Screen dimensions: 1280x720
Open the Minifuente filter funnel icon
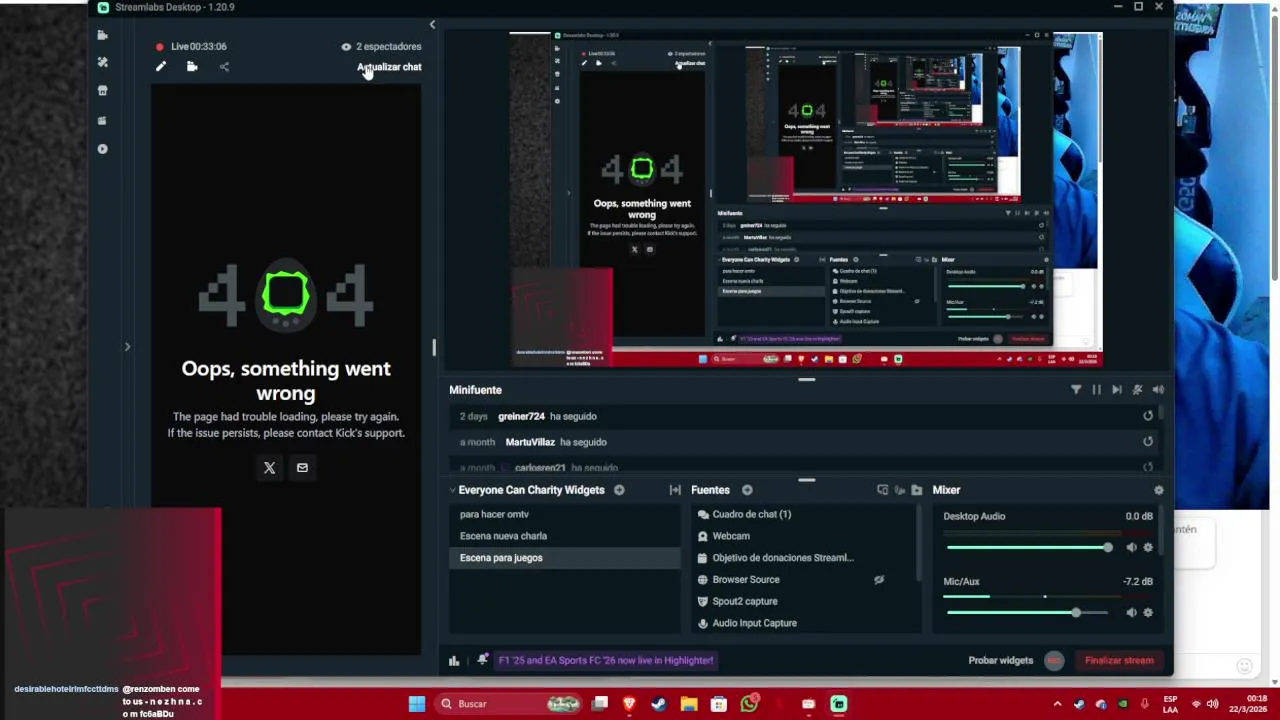[x=1076, y=390]
